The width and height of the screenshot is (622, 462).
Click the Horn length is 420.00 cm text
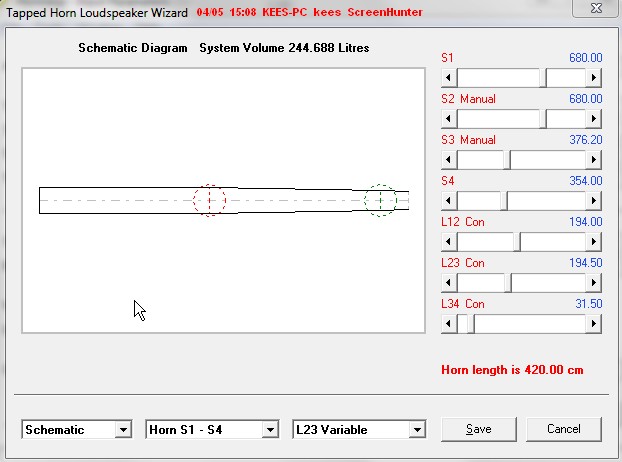click(x=512, y=370)
